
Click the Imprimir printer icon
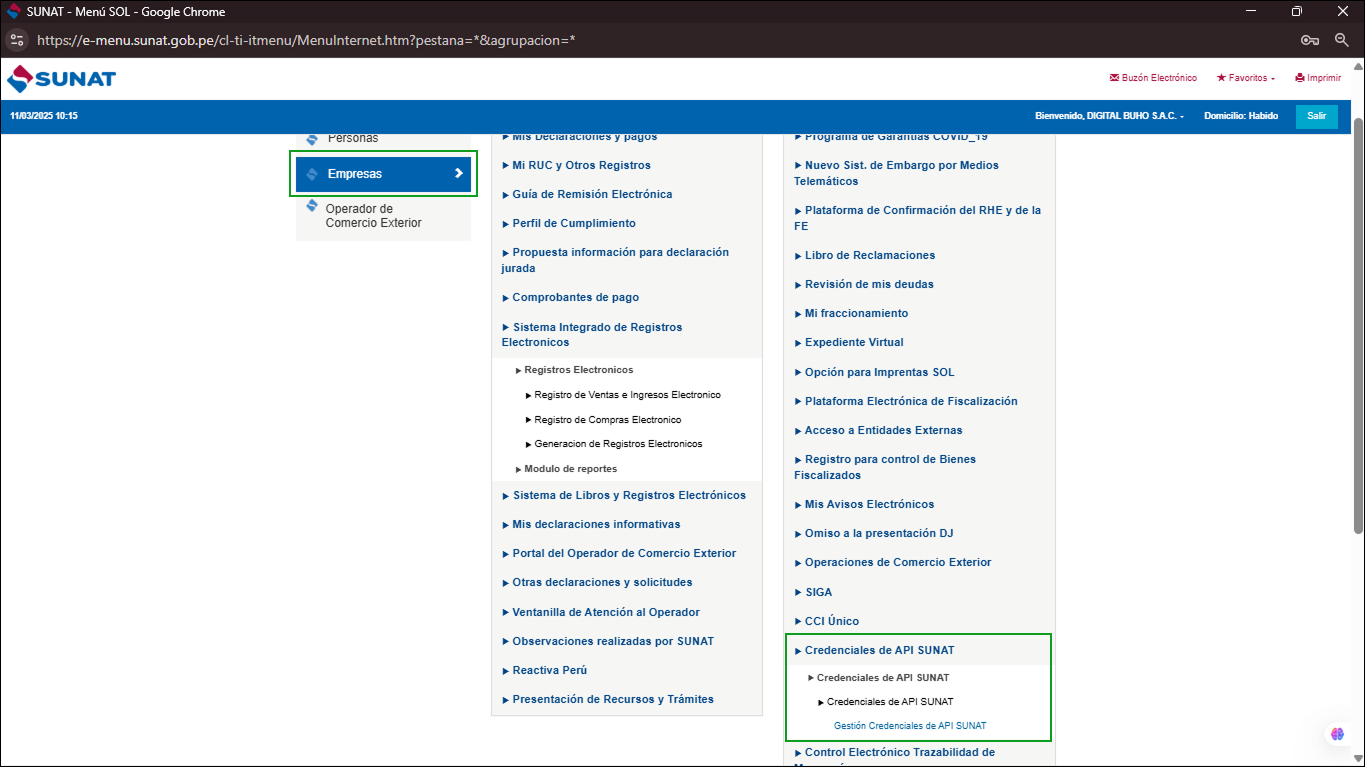point(1299,78)
